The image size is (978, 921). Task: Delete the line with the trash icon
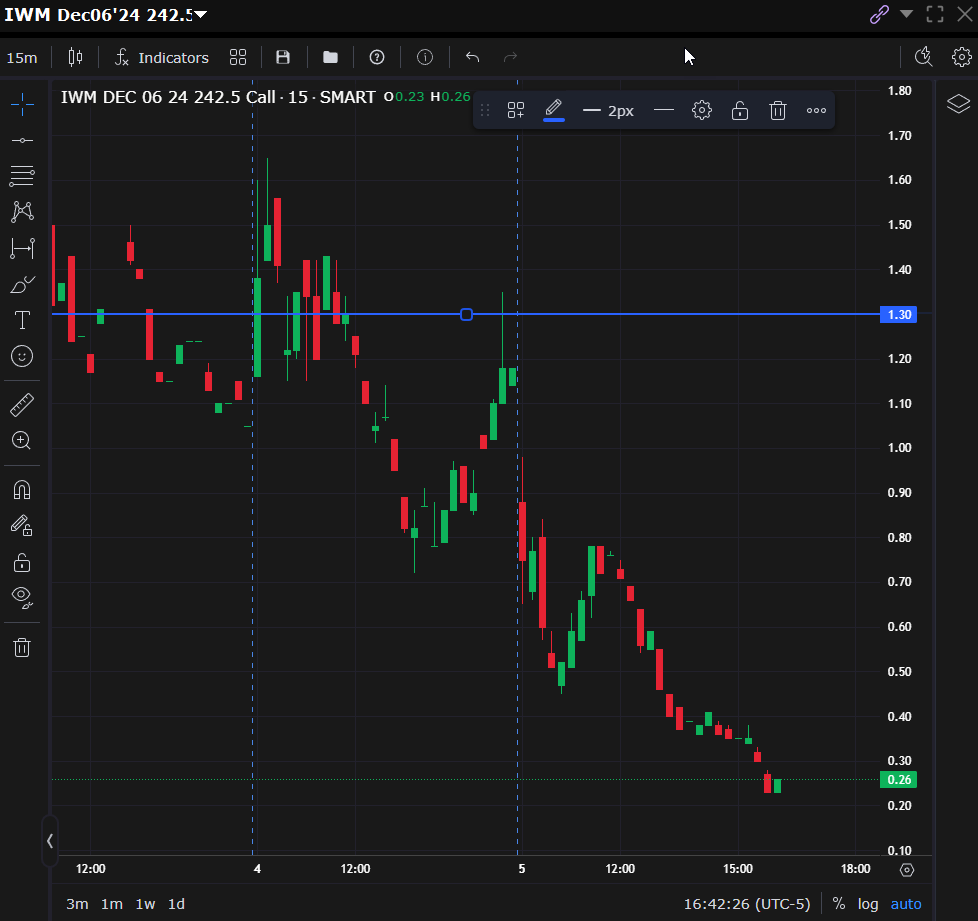777,110
